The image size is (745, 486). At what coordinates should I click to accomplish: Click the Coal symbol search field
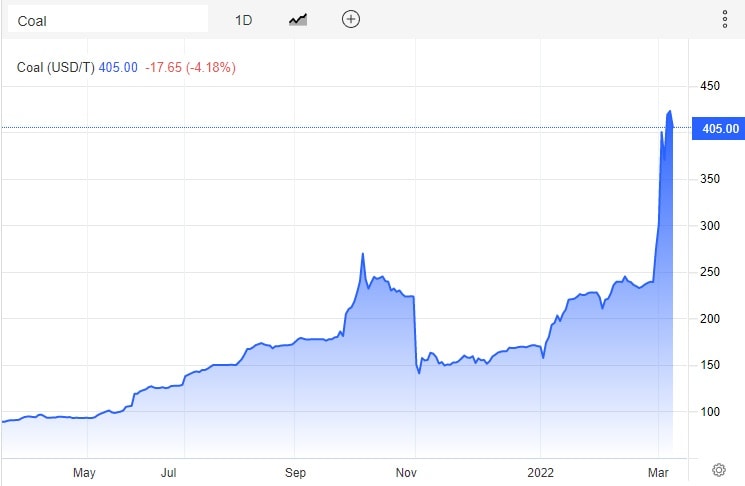pos(105,19)
